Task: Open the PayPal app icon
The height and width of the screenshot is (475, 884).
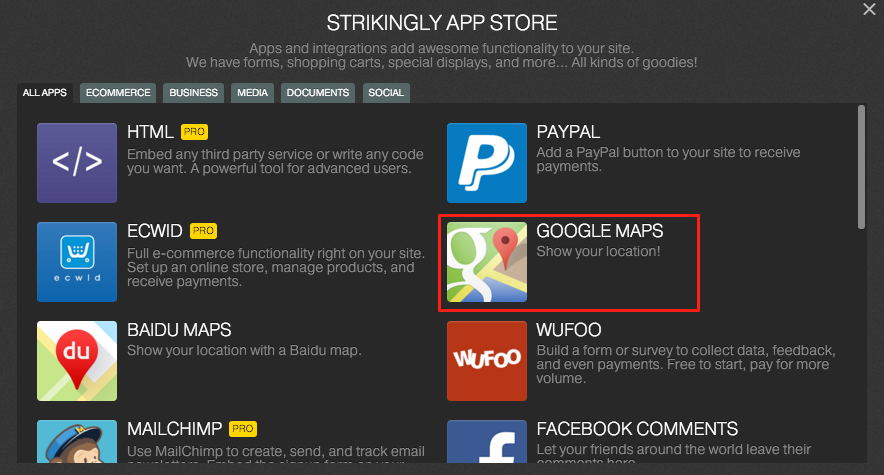Action: (487, 163)
